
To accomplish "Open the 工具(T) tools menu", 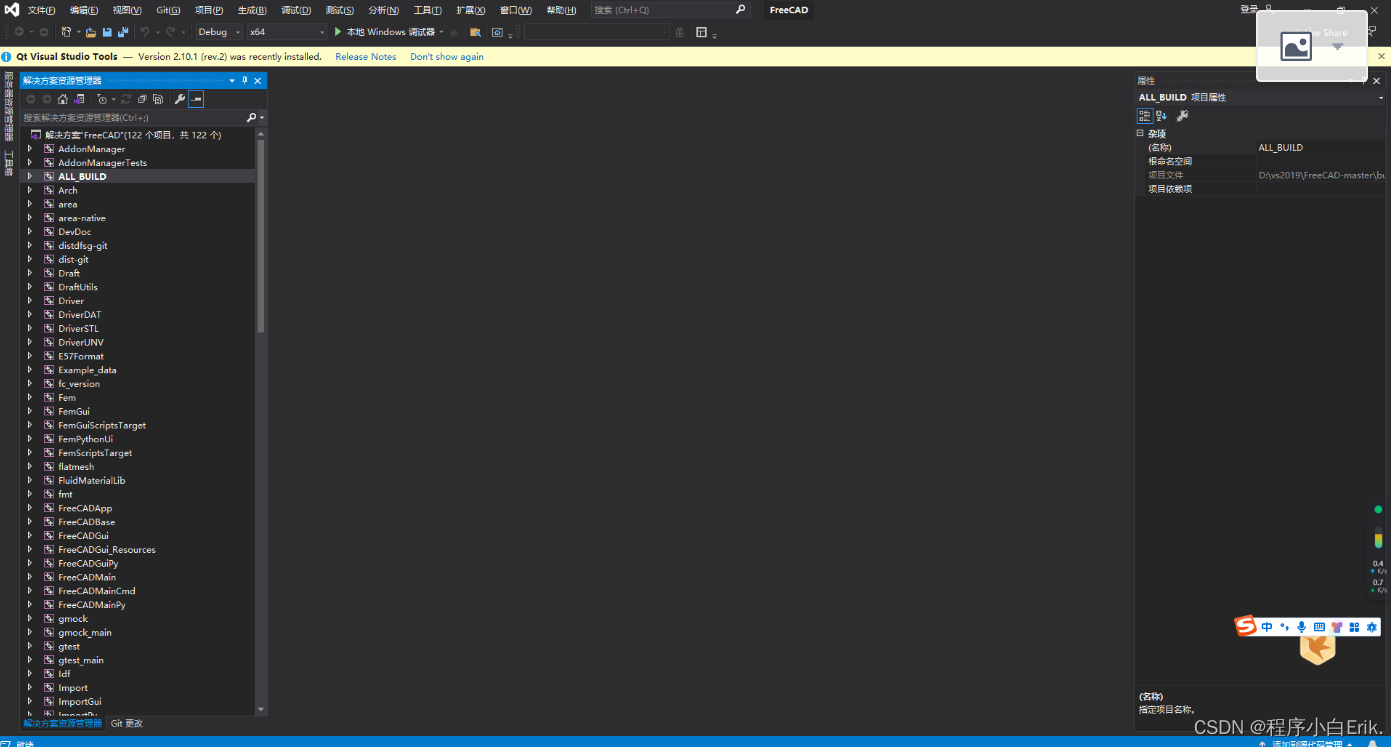I will [x=427, y=10].
